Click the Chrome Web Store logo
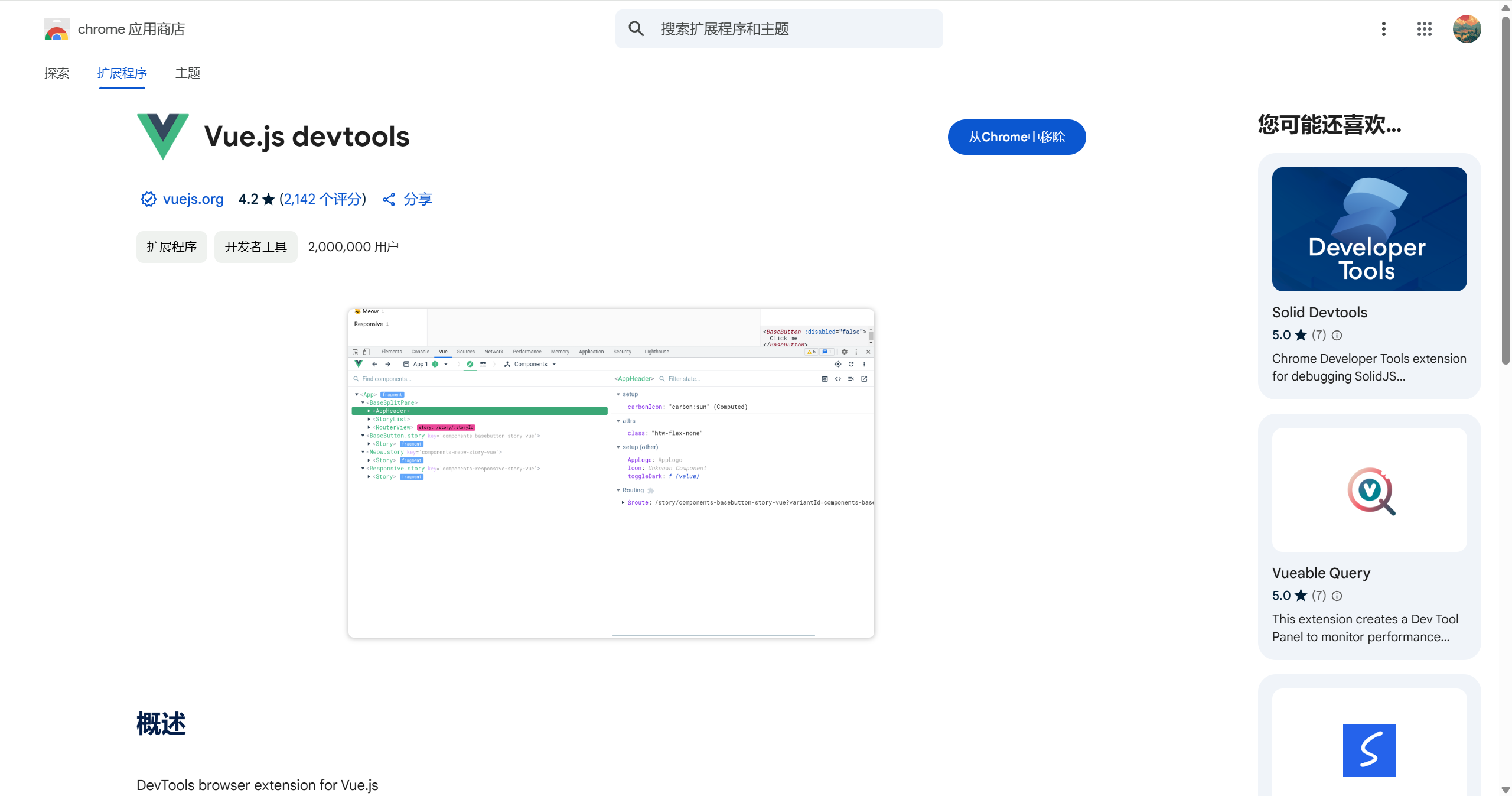The height and width of the screenshot is (796, 1512). point(57,29)
